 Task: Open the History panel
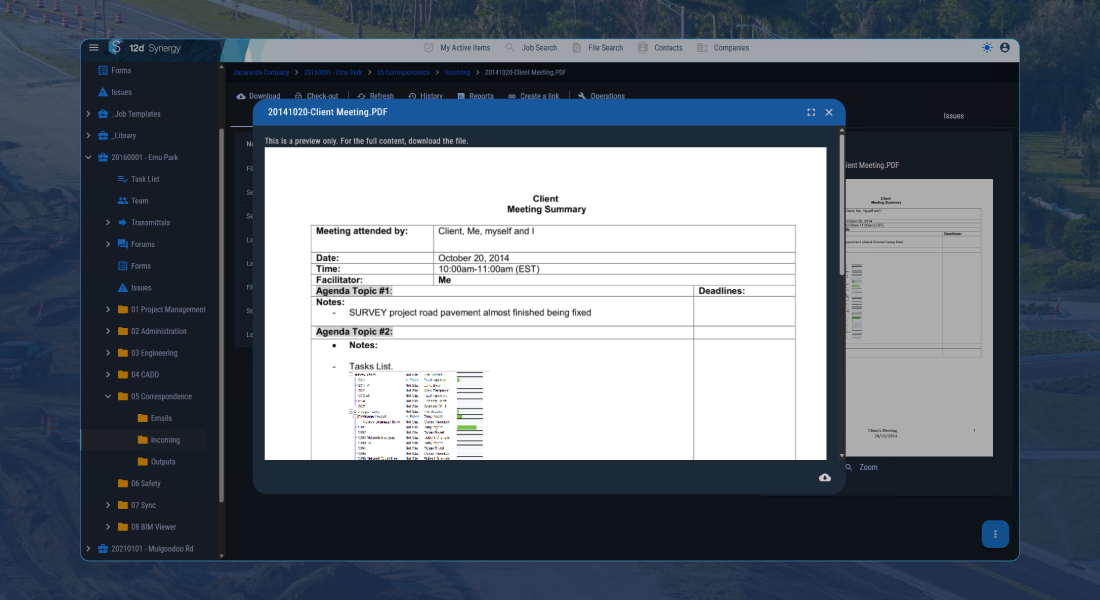[x=415, y=95]
